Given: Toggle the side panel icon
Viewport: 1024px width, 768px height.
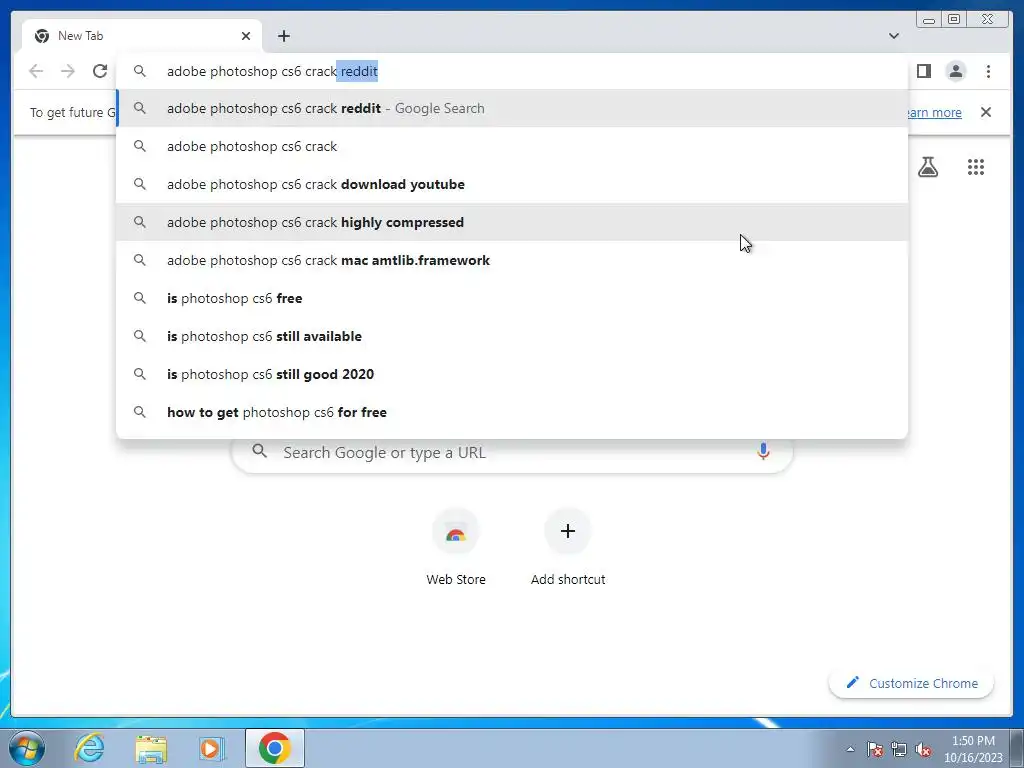Looking at the screenshot, I should [923, 71].
